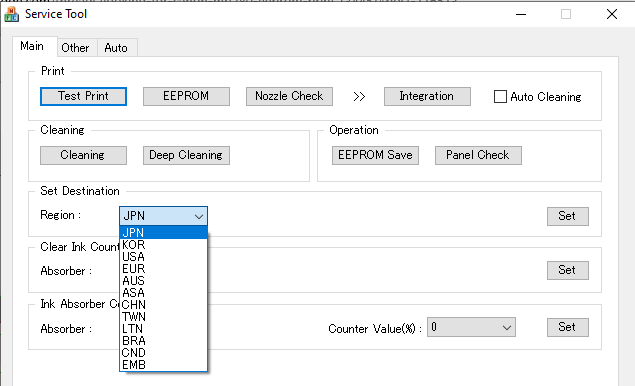
Task: Select EUR as the region
Action: coord(164,269)
